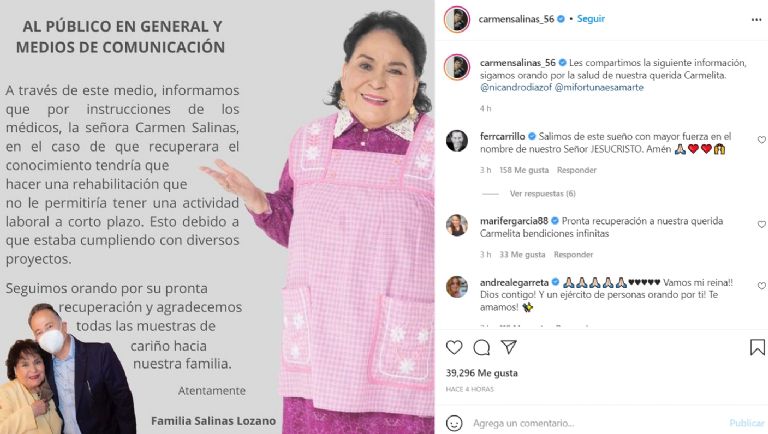Like andrealegarreta's comment heart
This screenshot has height=434, width=768.
tap(762, 286)
